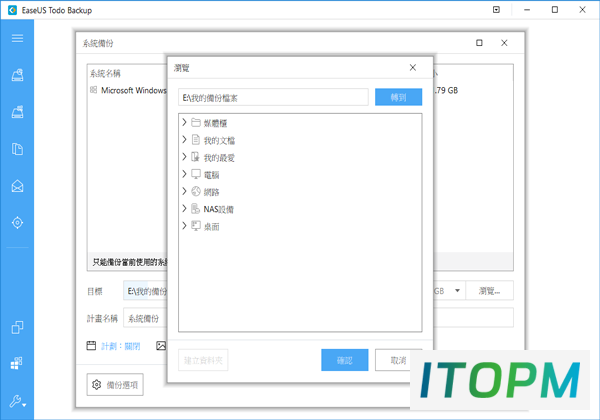600x420 pixels.
Task: Expand the 電腦 tree node
Action: coord(184,174)
